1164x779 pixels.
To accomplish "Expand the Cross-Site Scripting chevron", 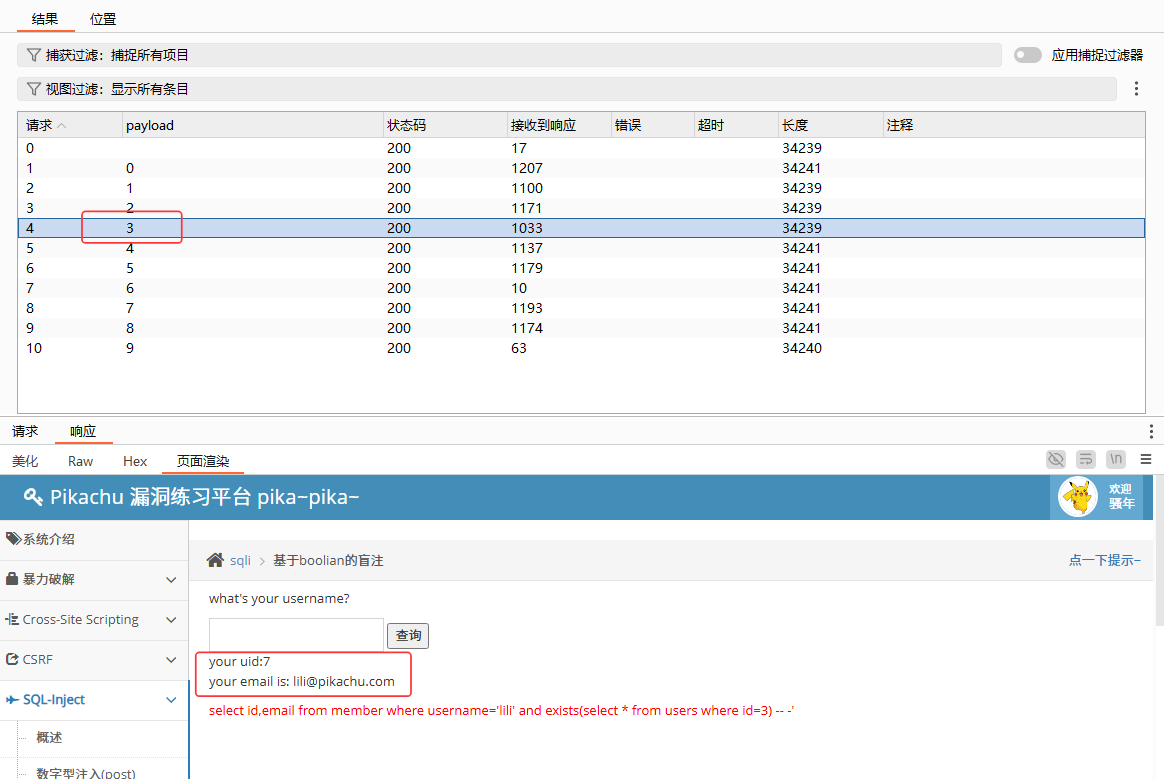I will pos(171,619).
